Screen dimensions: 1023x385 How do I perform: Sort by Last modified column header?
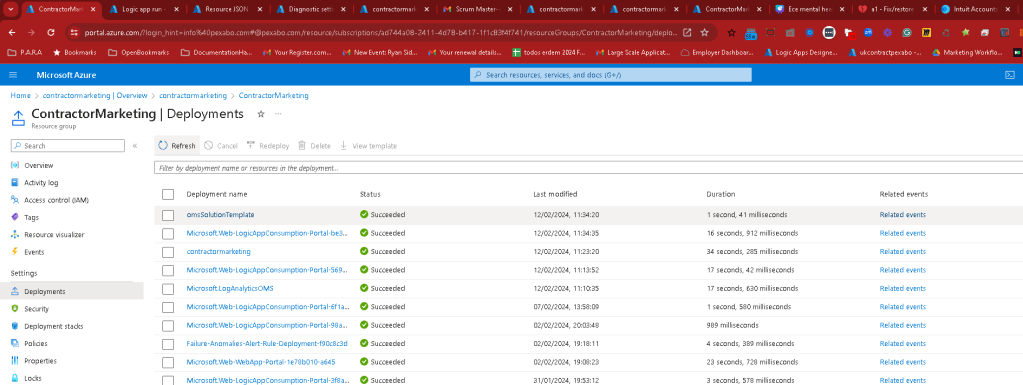(x=555, y=194)
